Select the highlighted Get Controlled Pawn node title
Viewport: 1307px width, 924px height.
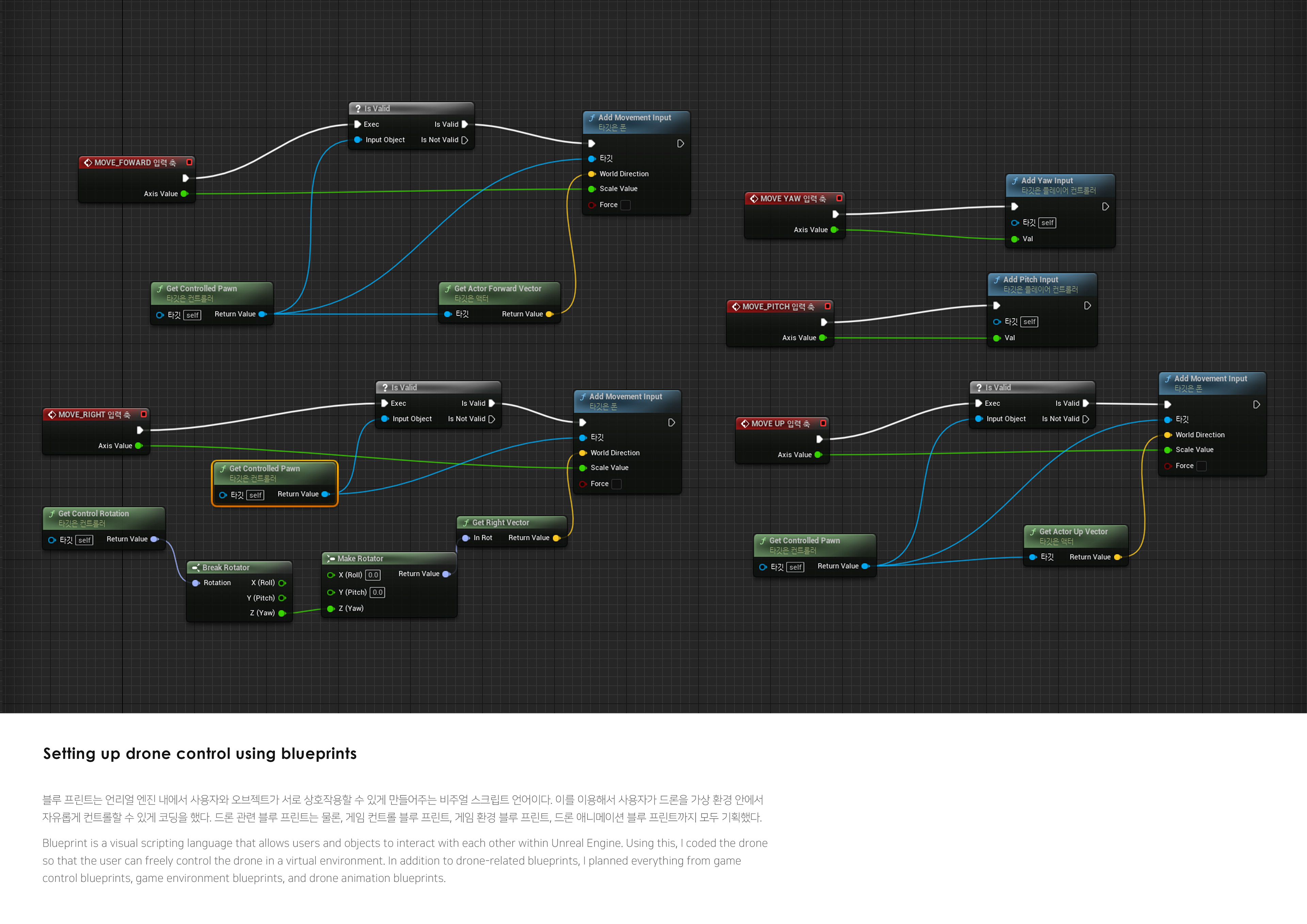[x=264, y=469]
